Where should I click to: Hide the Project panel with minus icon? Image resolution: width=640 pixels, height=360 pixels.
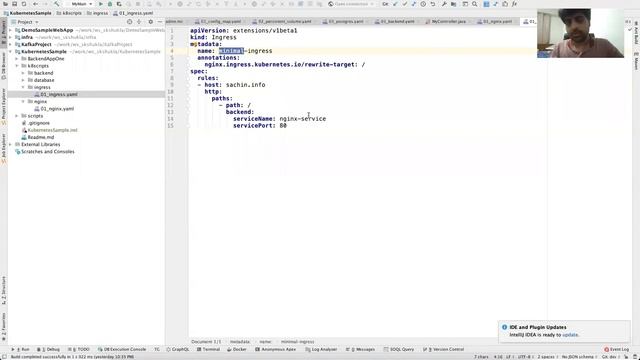[160, 22]
